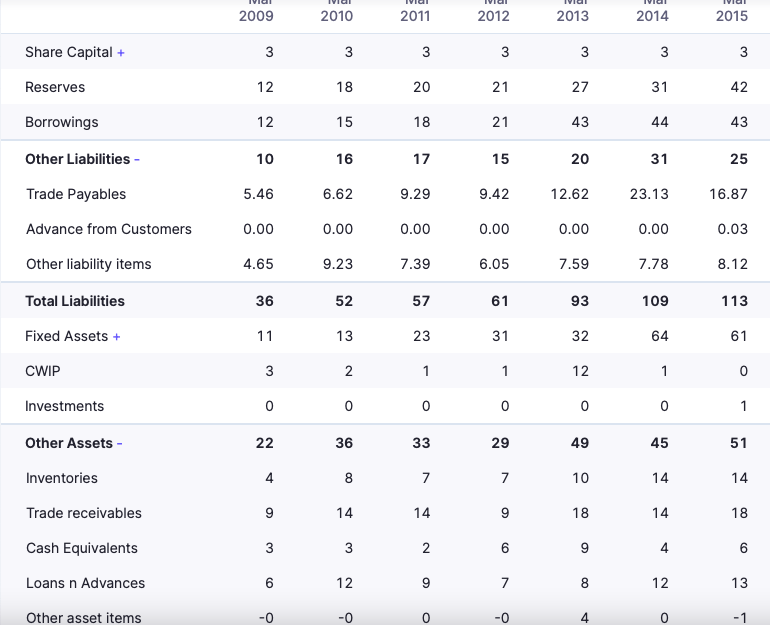The width and height of the screenshot is (770, 625).
Task: Select Advance from Customers row label
Action: [x=108, y=229]
